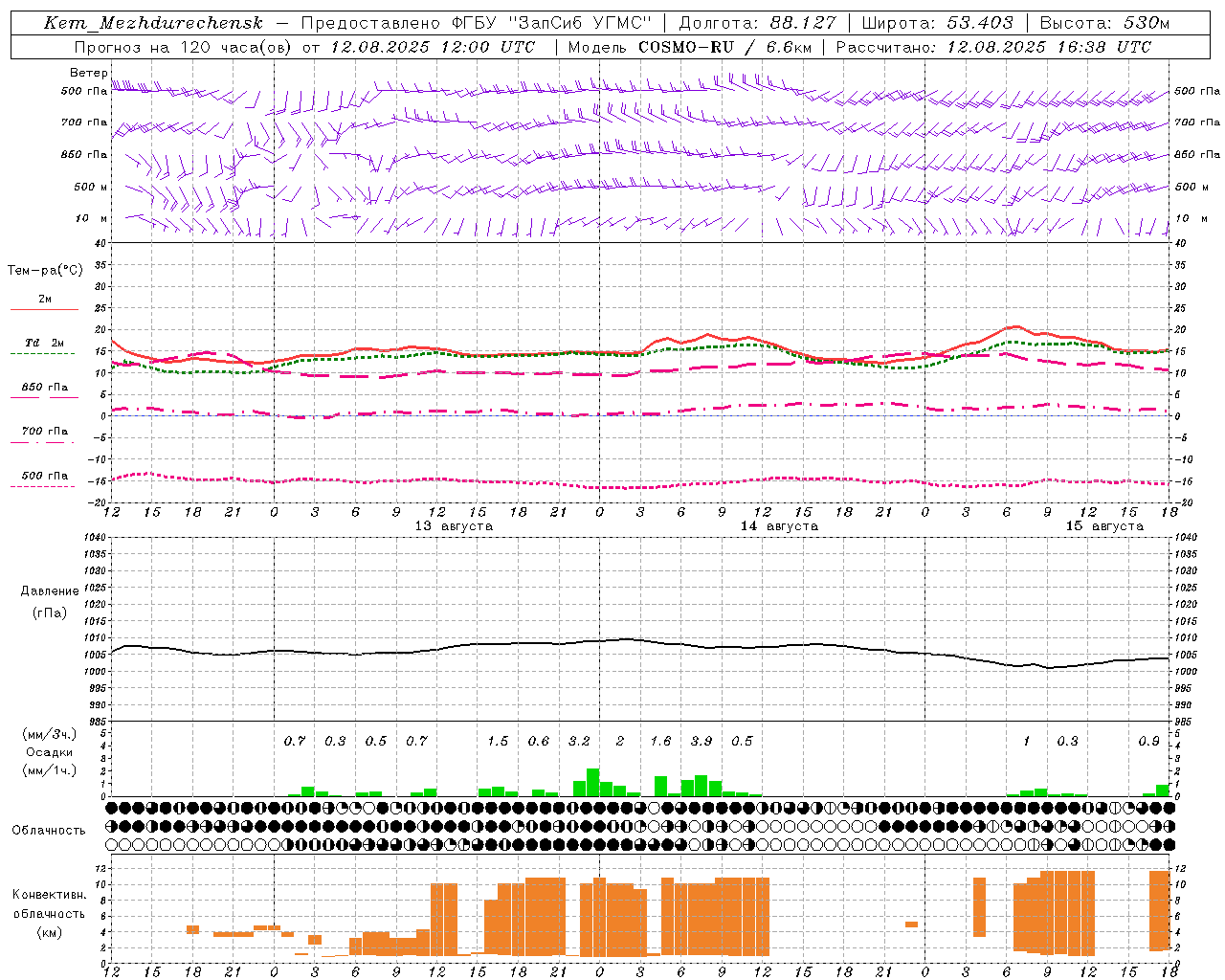1225x980 pixels.
Task: Click the Облачность cloud cover label
Action: [x=49, y=830]
